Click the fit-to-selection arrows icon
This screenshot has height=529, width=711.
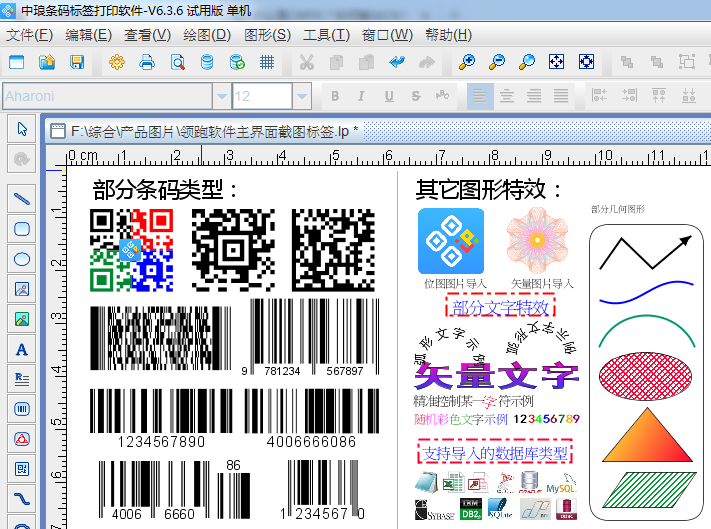tap(586, 62)
